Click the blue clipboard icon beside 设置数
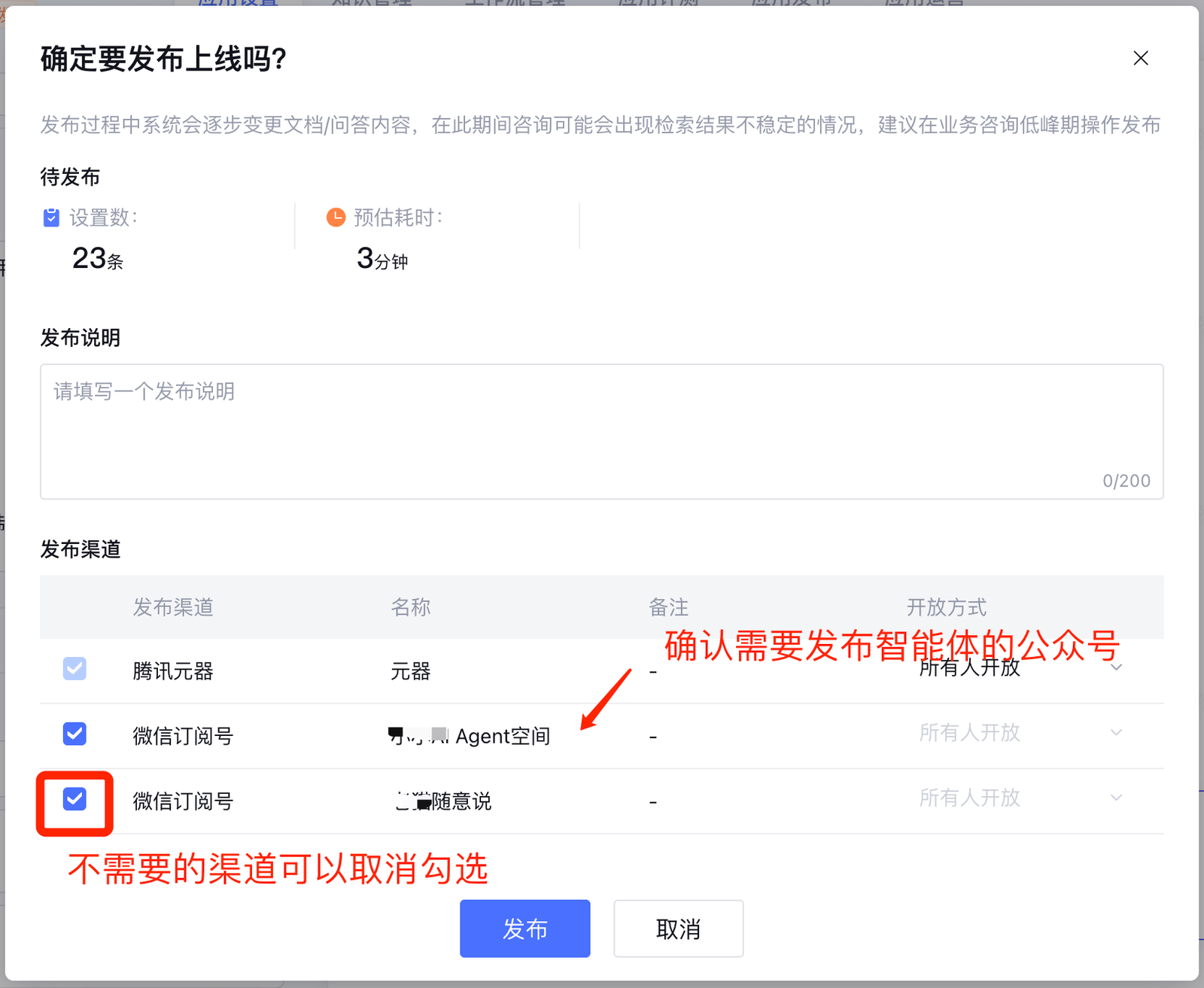Image resolution: width=1204 pixels, height=988 pixels. coord(51,218)
